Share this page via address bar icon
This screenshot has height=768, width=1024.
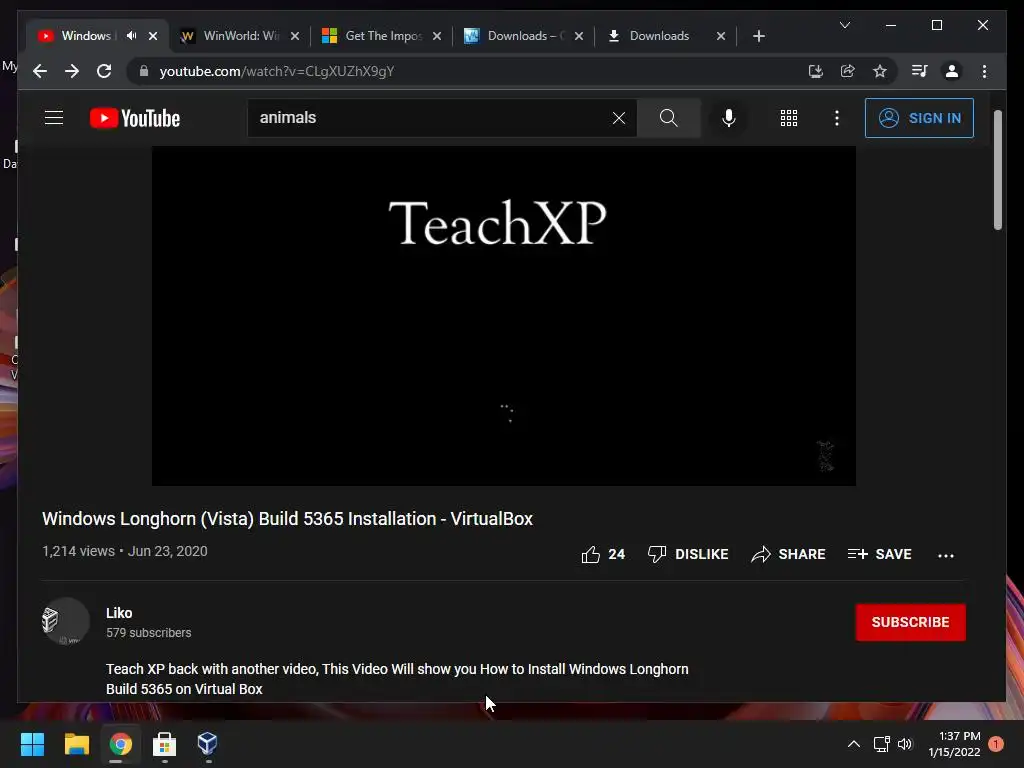(848, 71)
